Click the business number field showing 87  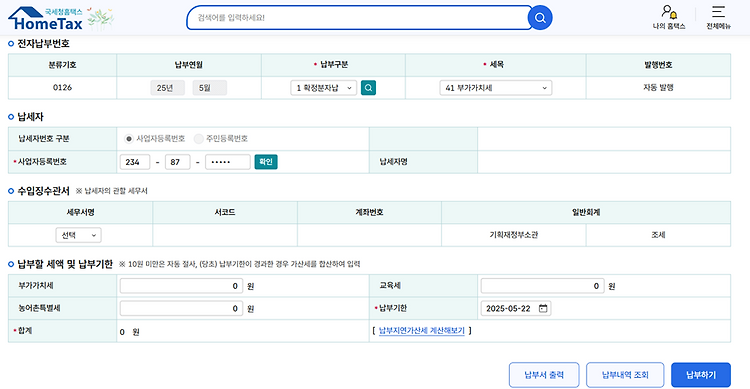(x=177, y=162)
